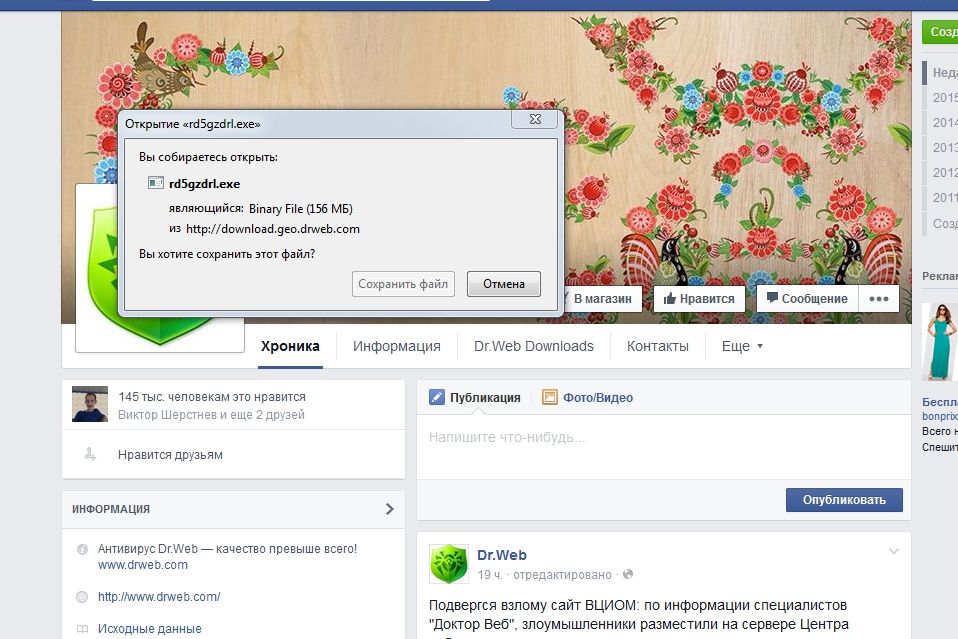Click the book icon beside Исходные данные
The image size is (958, 639).
(x=82, y=629)
